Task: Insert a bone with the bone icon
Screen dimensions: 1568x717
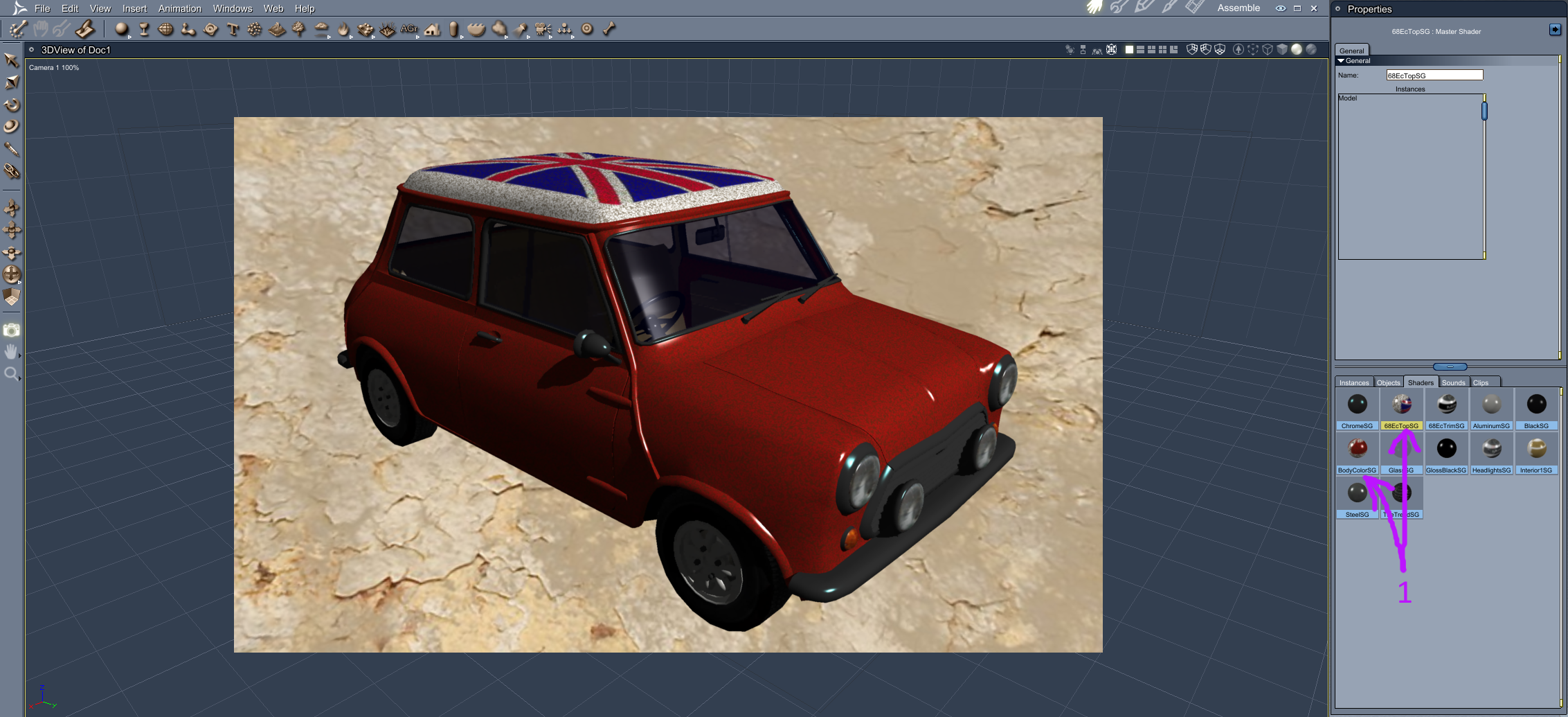Action: 609,29
